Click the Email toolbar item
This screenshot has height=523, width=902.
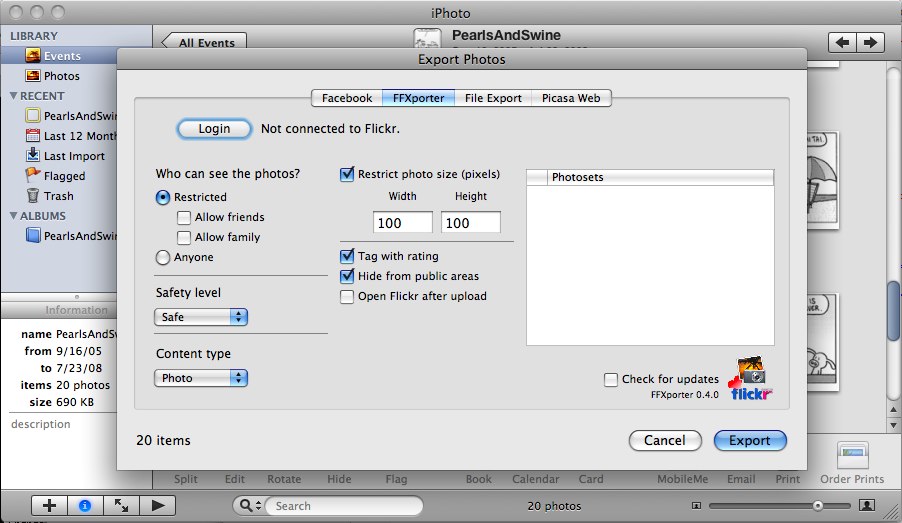(741, 479)
